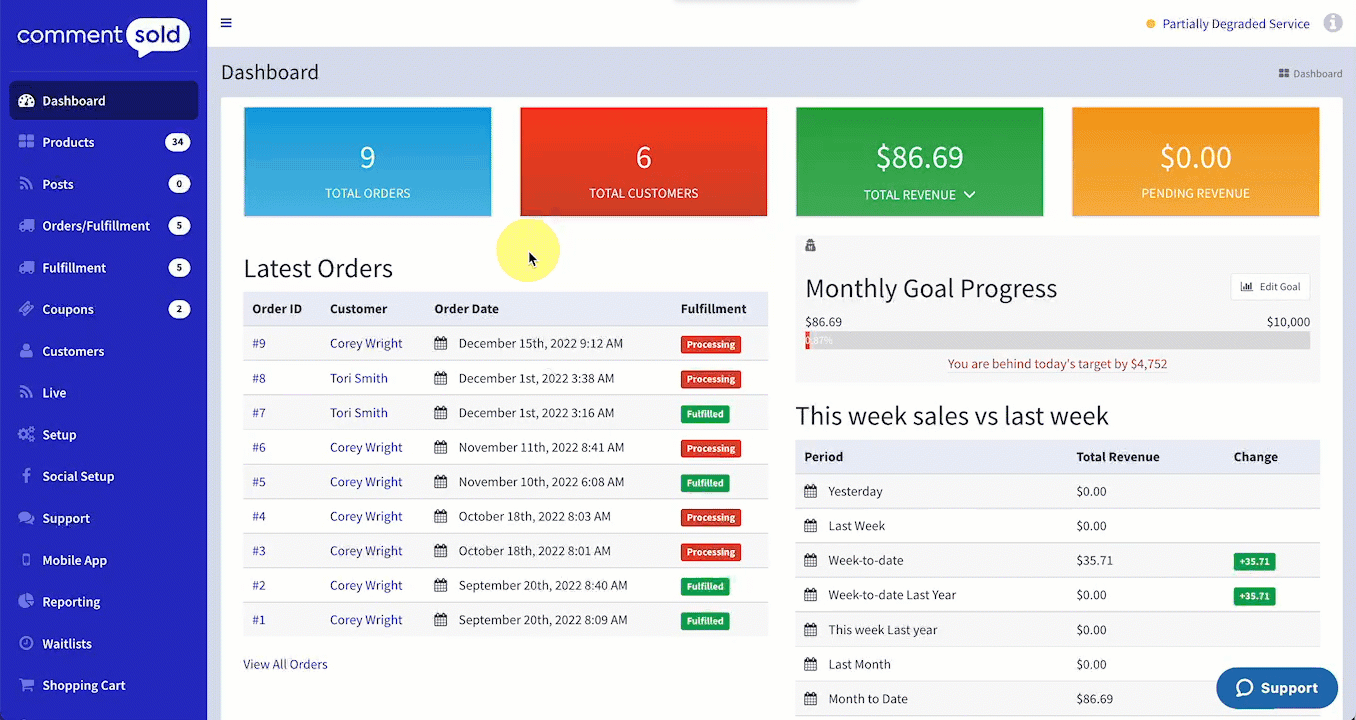Screen dimensions: 1356x720
Task: Click the Dashboard speedometer icon in sidebar
Action: click(26, 101)
